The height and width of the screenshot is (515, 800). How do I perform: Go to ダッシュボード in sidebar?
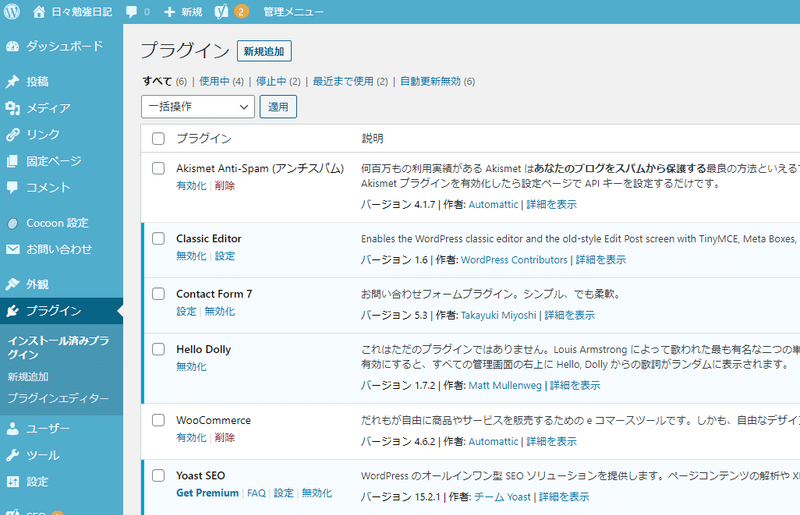(x=64, y=46)
